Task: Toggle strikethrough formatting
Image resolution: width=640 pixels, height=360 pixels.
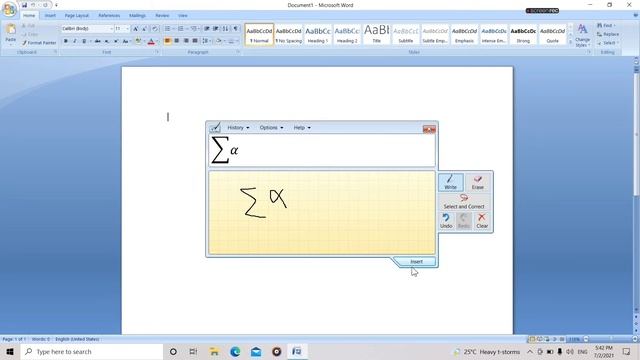Action: (98, 41)
